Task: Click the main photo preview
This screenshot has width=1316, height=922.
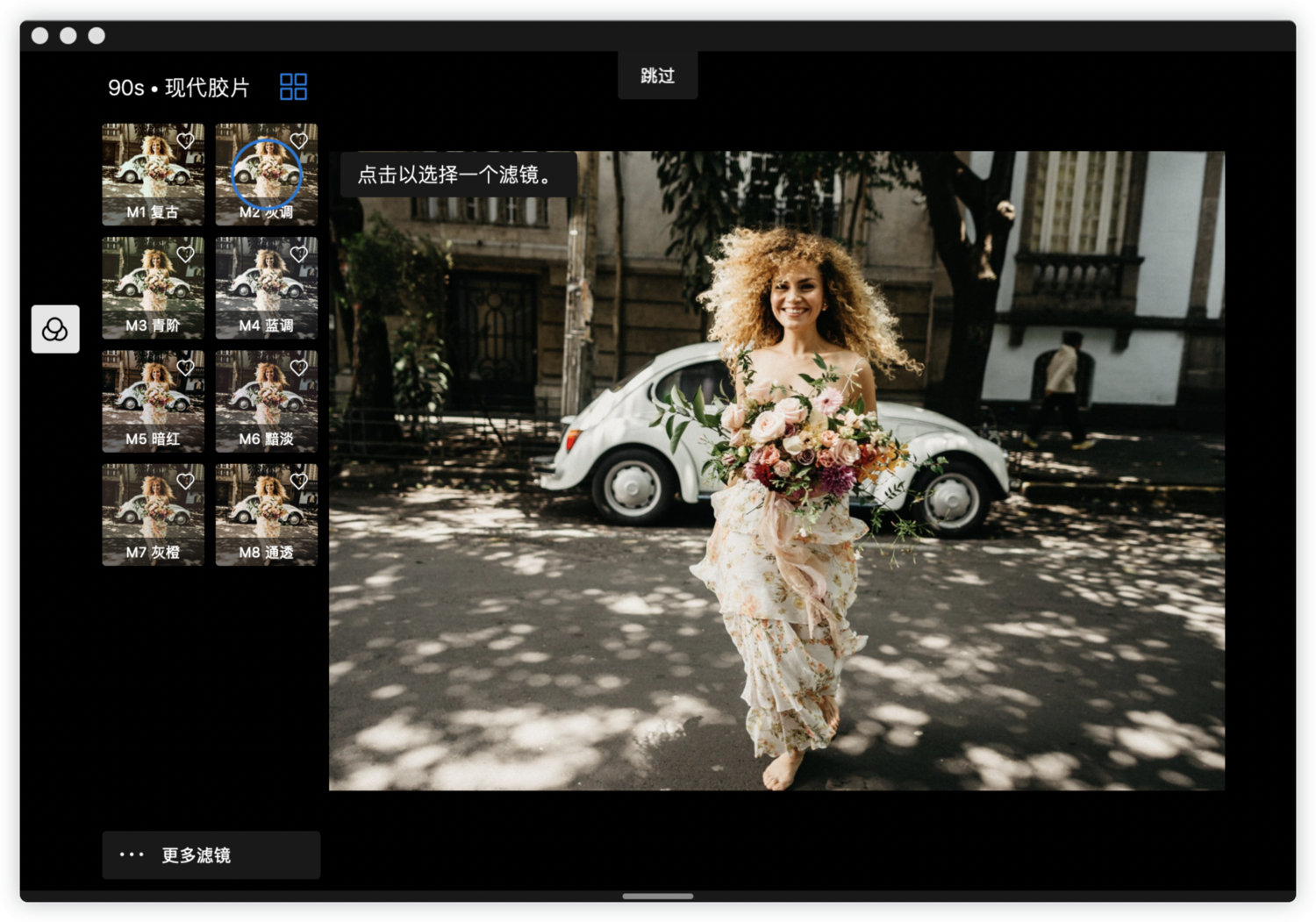Action: coord(776,471)
